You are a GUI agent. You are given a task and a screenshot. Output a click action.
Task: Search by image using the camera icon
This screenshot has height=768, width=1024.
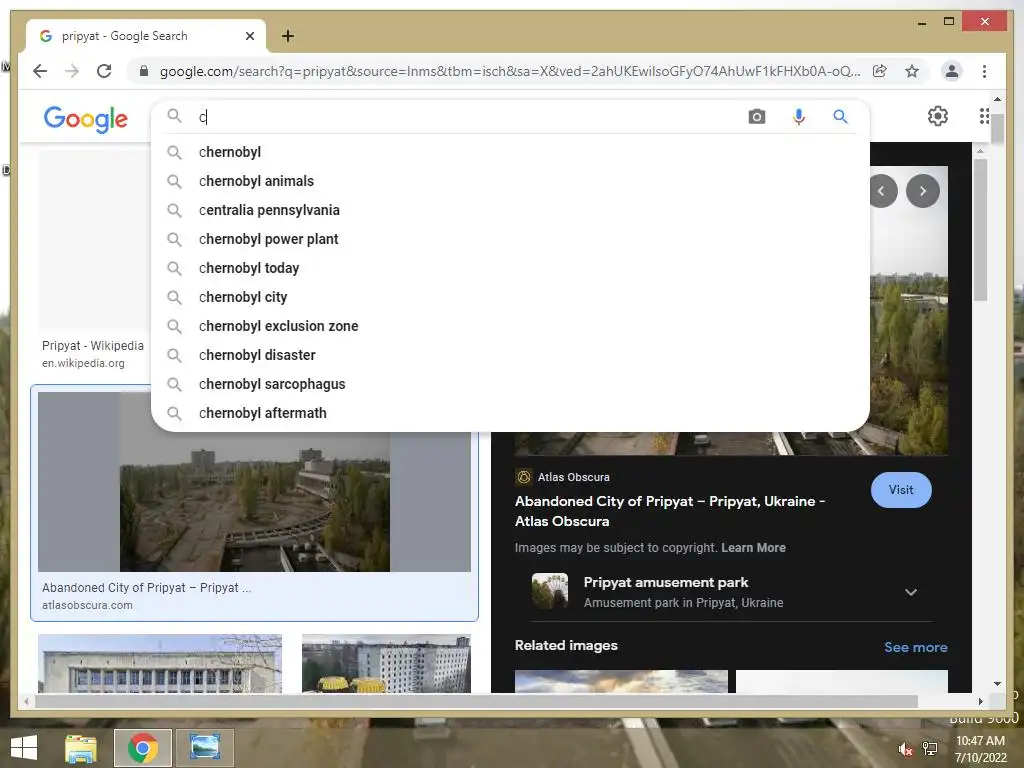click(756, 117)
